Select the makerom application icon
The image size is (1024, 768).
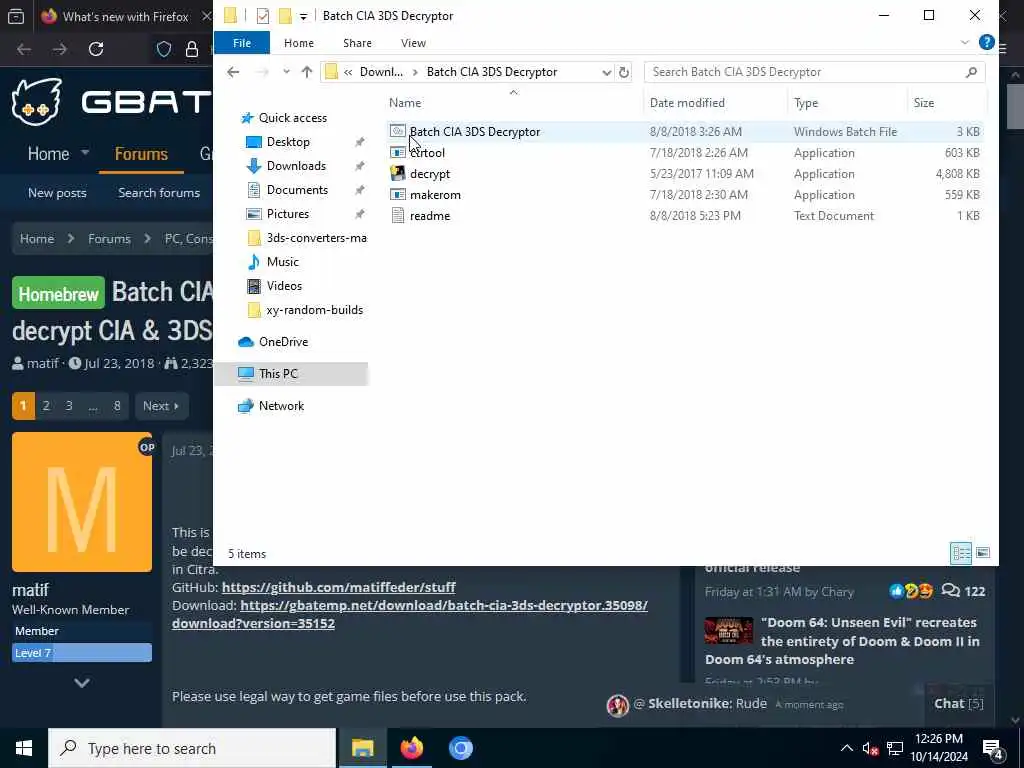(398, 195)
